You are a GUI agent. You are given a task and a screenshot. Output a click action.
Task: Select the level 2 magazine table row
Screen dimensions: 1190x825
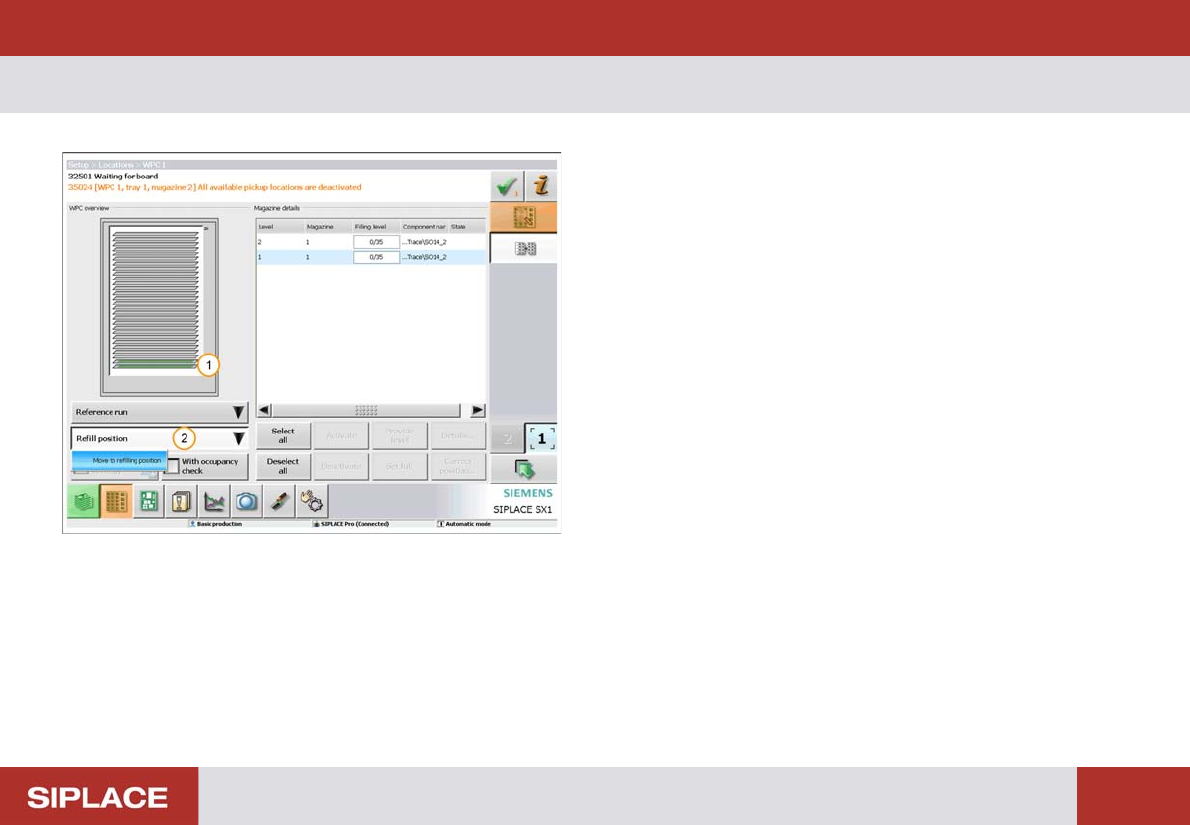(x=371, y=242)
